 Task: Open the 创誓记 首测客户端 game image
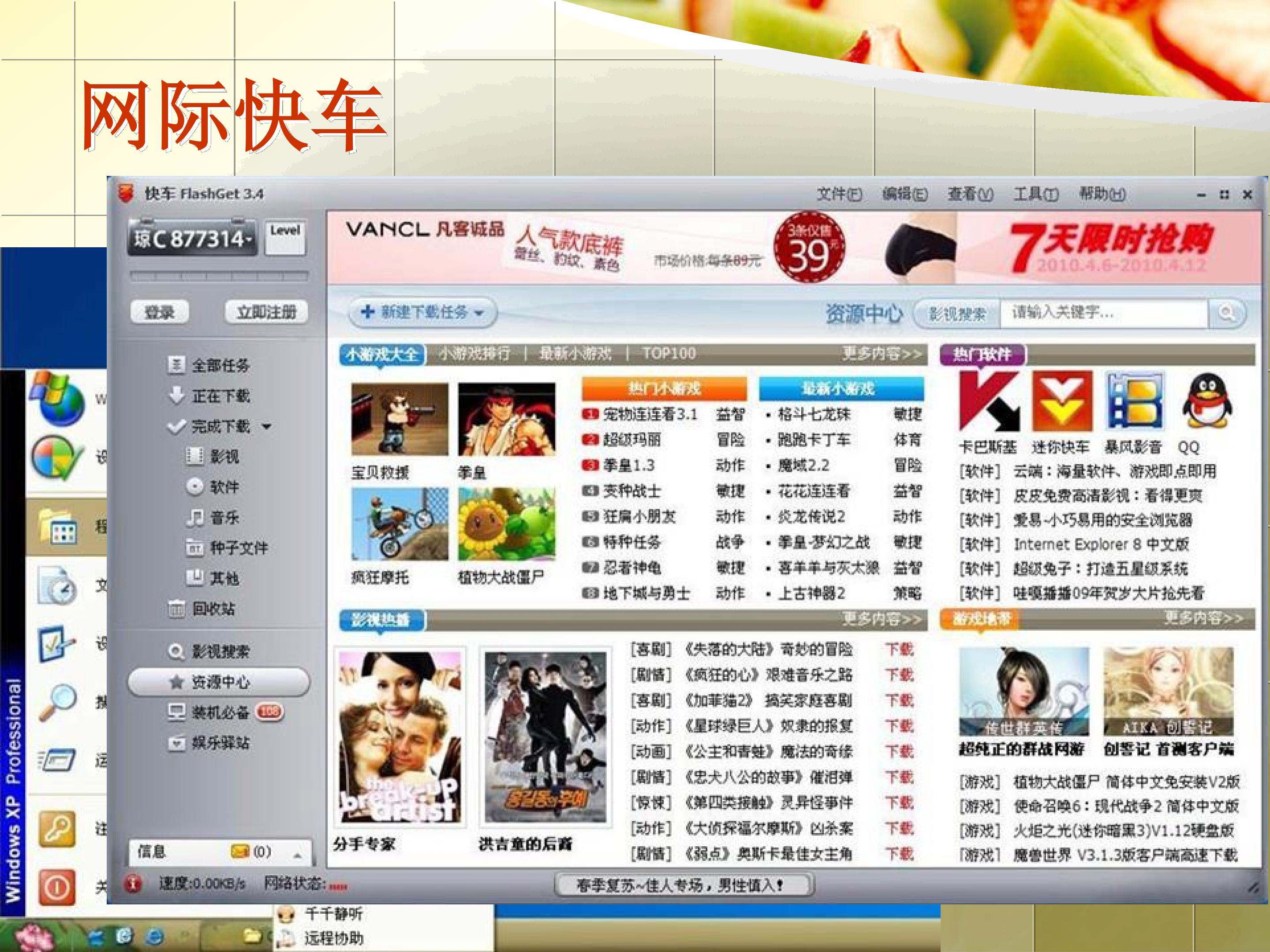pyautogui.click(x=1169, y=692)
